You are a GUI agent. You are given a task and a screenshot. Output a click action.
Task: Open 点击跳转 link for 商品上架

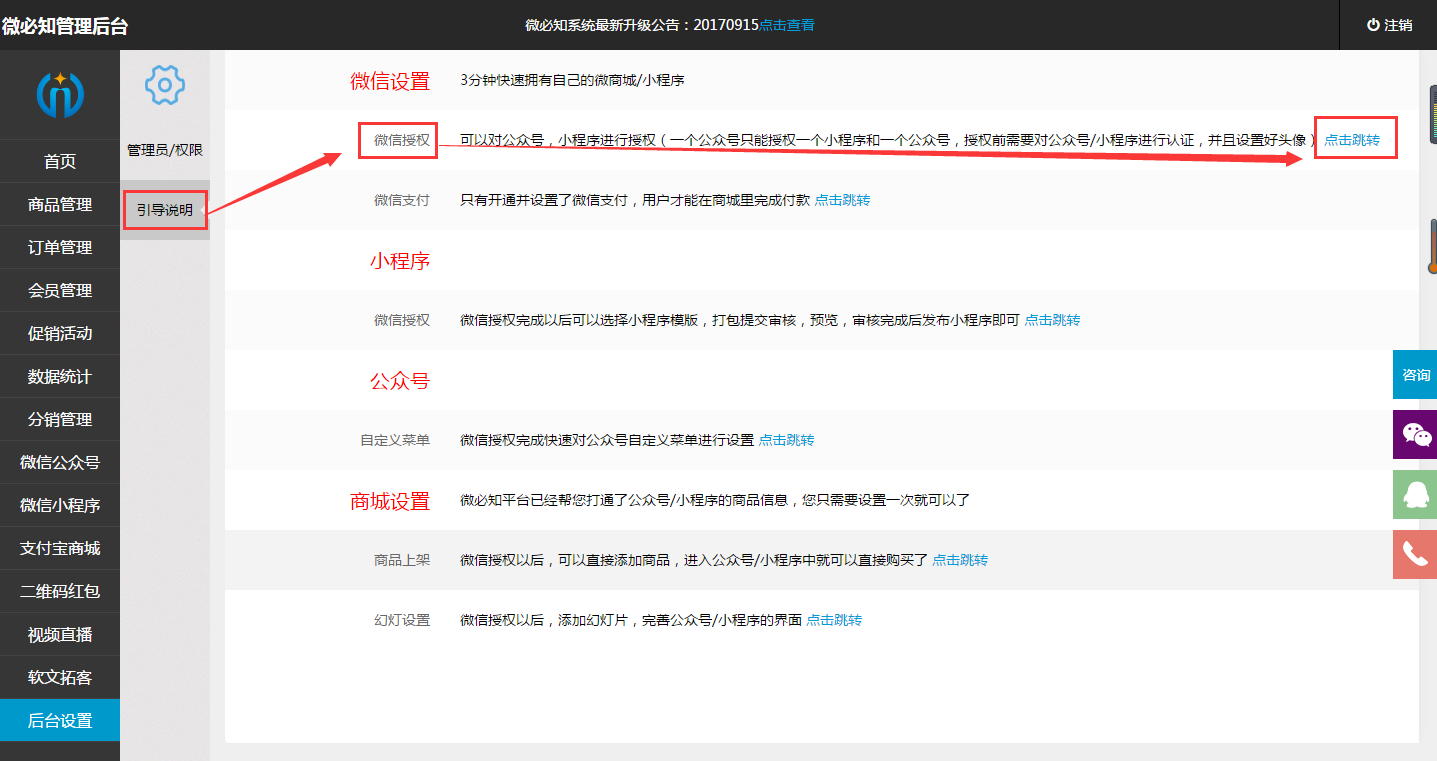coord(960,560)
